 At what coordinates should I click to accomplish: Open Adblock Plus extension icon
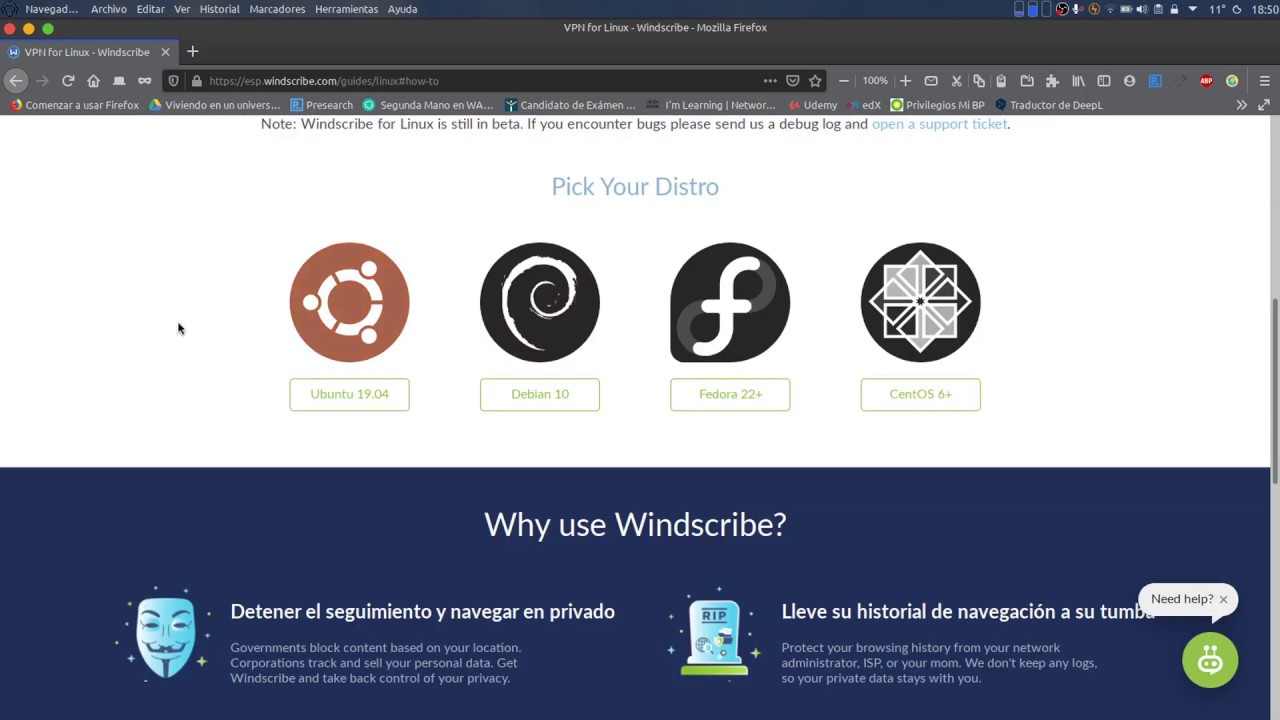click(1206, 81)
